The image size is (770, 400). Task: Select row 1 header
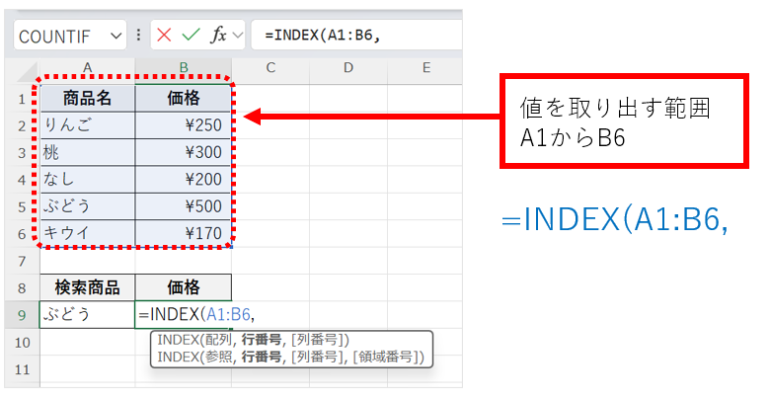tap(22, 99)
